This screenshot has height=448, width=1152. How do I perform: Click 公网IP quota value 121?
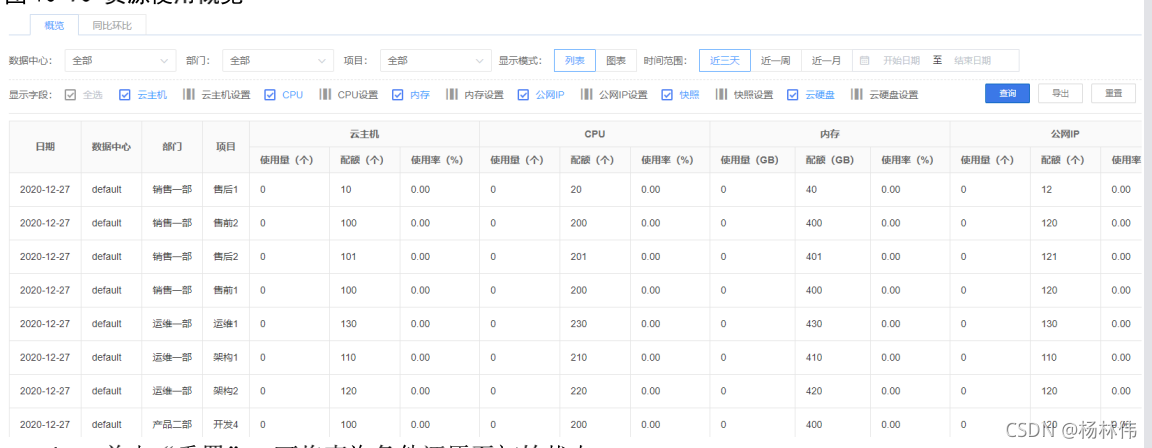pos(1049,257)
